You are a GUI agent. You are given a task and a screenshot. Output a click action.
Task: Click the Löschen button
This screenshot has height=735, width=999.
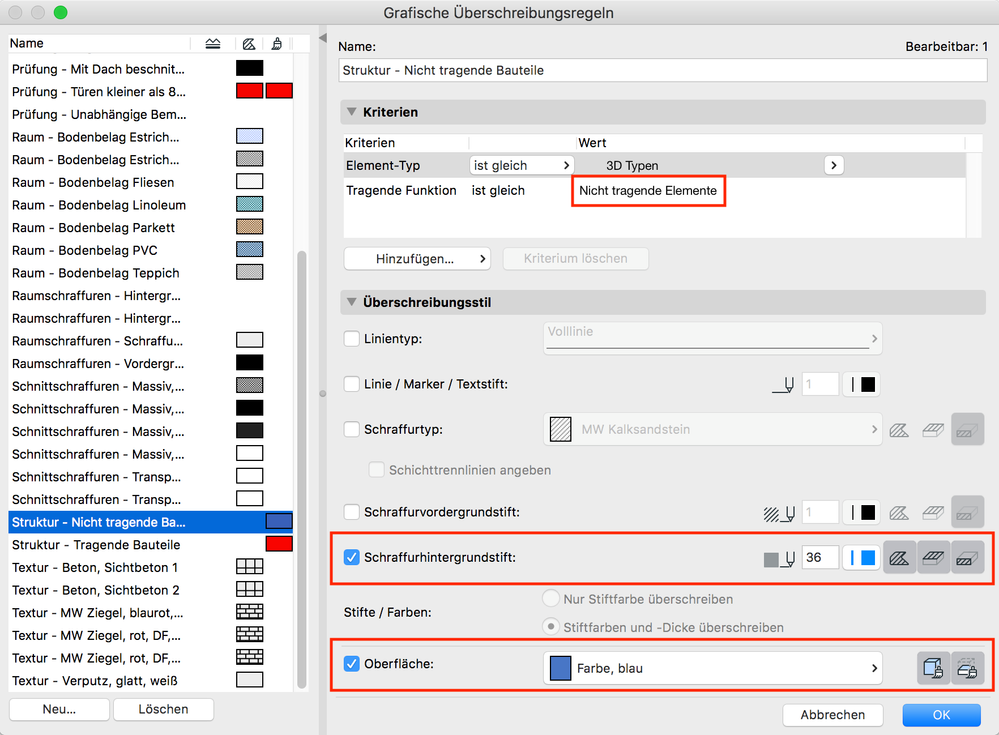(163, 709)
